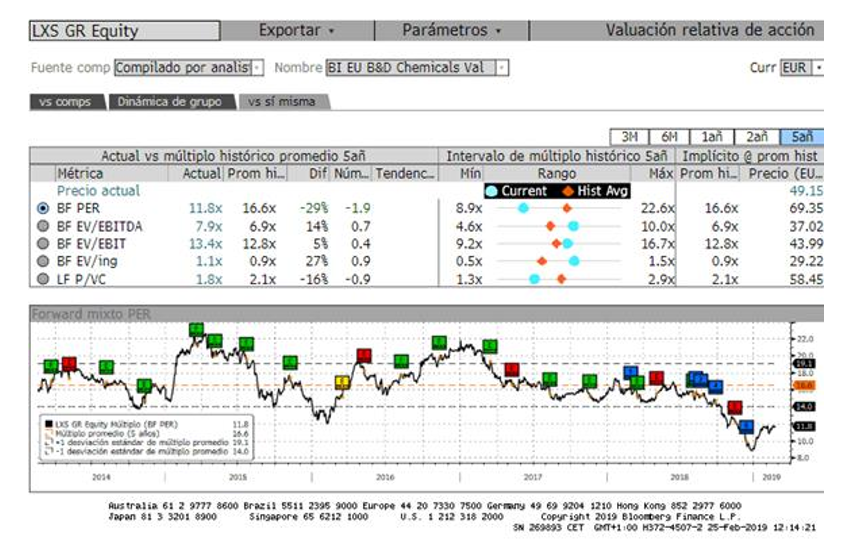Select the 5añ time range button

point(802,136)
